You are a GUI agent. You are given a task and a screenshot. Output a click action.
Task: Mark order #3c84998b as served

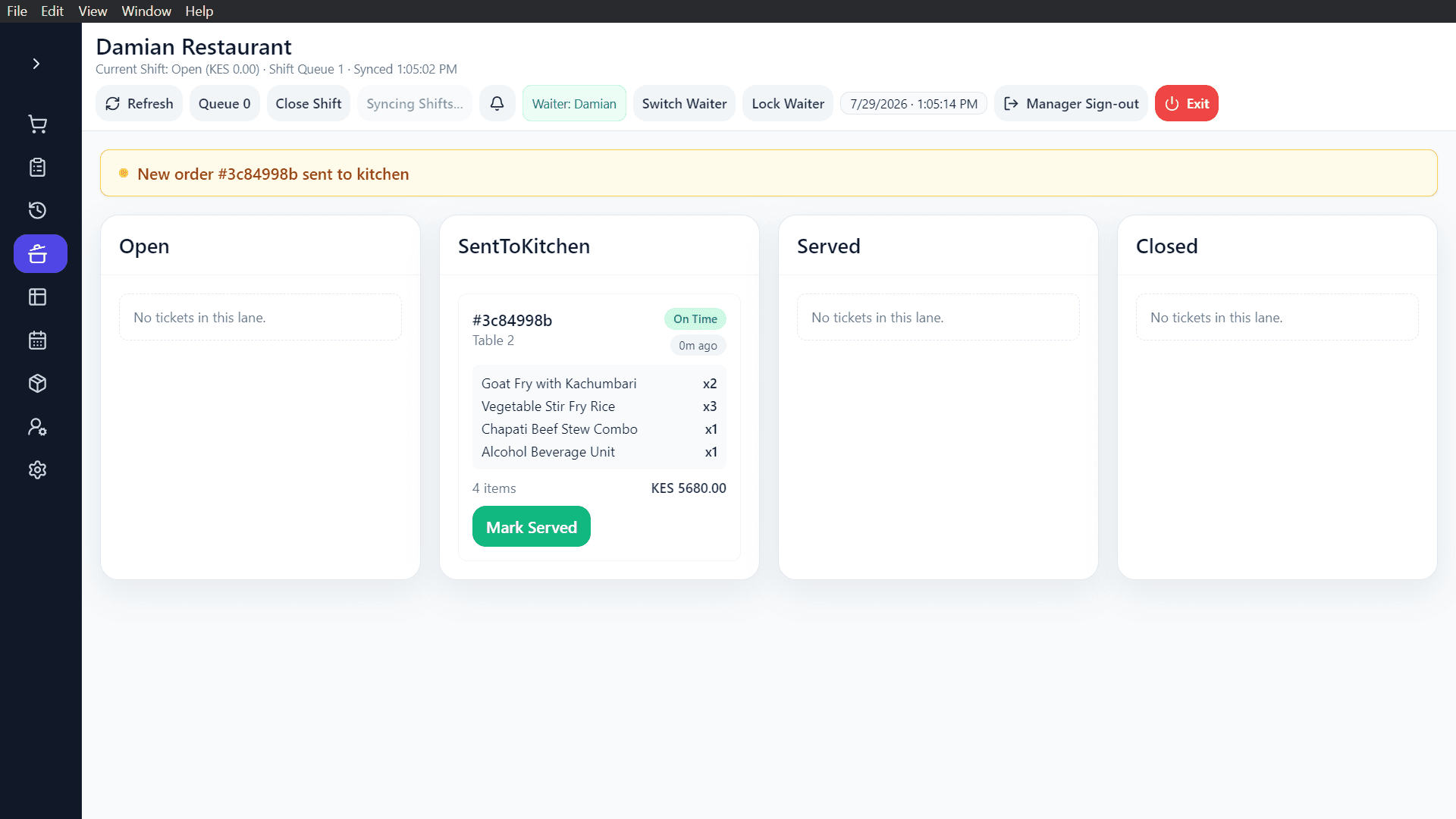coord(532,527)
